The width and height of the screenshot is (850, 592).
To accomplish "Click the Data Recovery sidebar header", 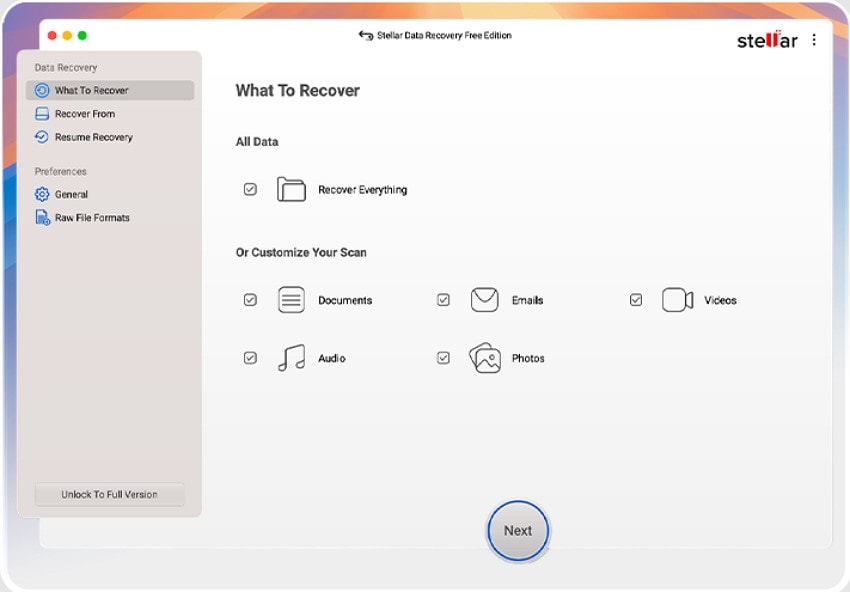I will tap(66, 68).
